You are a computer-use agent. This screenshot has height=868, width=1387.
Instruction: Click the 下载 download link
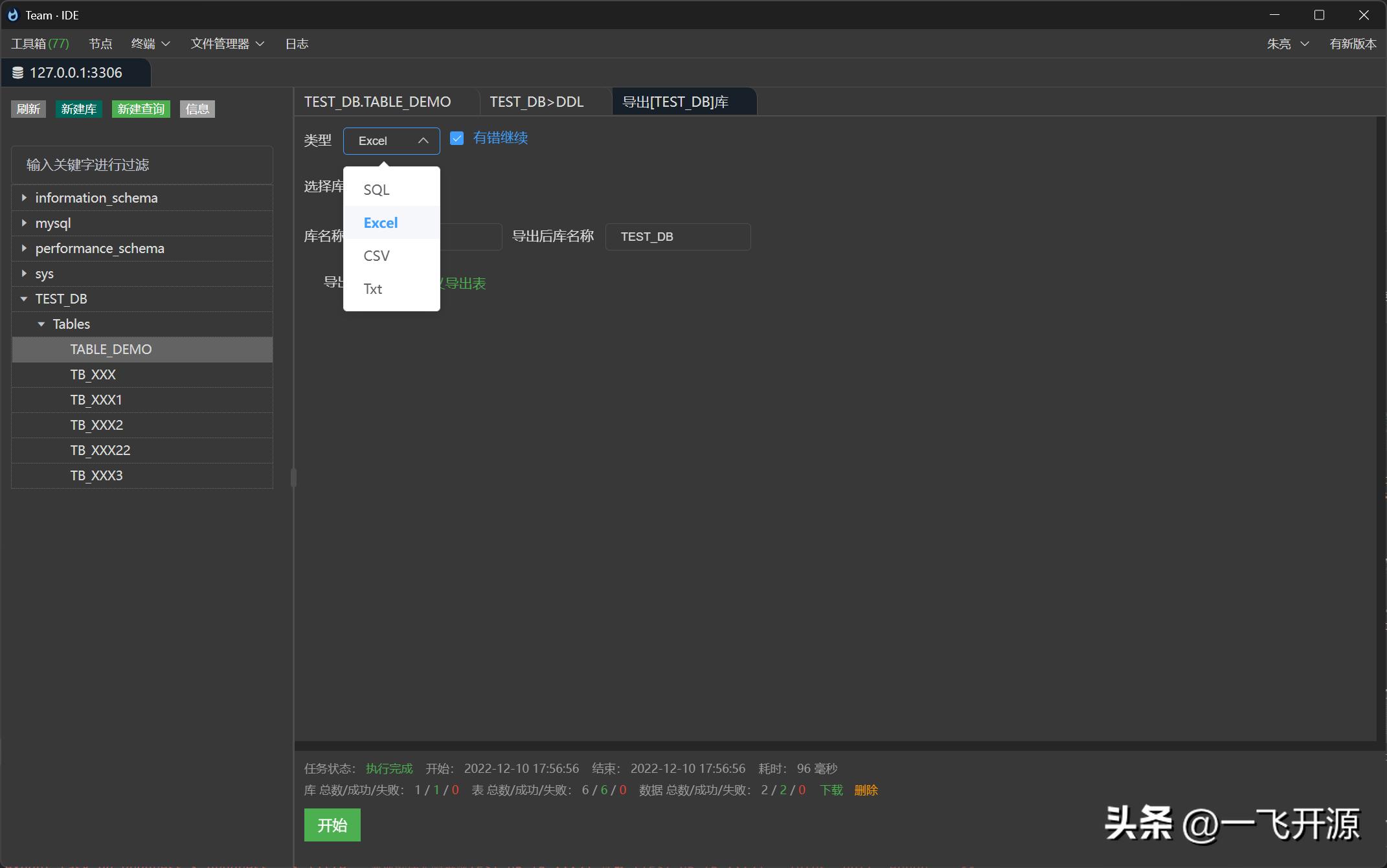pos(831,790)
